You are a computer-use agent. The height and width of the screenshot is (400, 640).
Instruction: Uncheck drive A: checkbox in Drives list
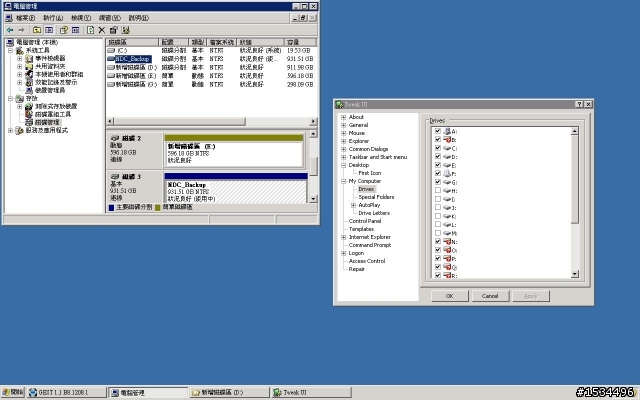438,131
